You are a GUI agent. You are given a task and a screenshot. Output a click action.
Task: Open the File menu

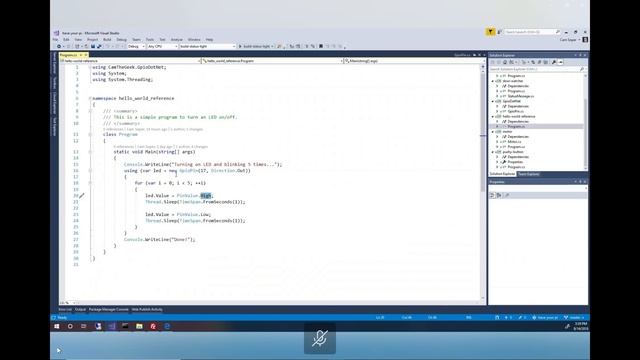[x=55, y=40]
